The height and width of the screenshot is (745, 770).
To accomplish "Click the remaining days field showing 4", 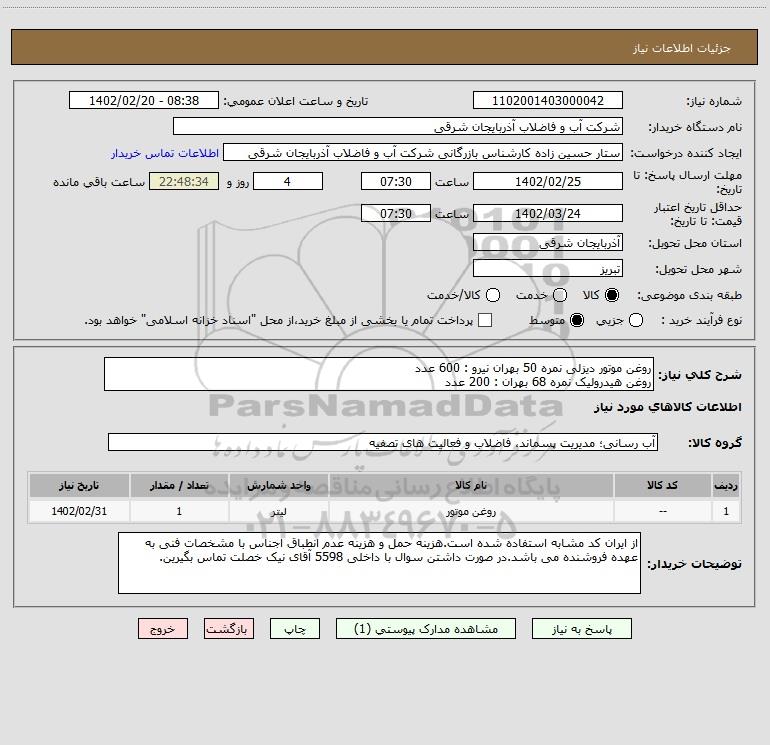I will tap(288, 181).
